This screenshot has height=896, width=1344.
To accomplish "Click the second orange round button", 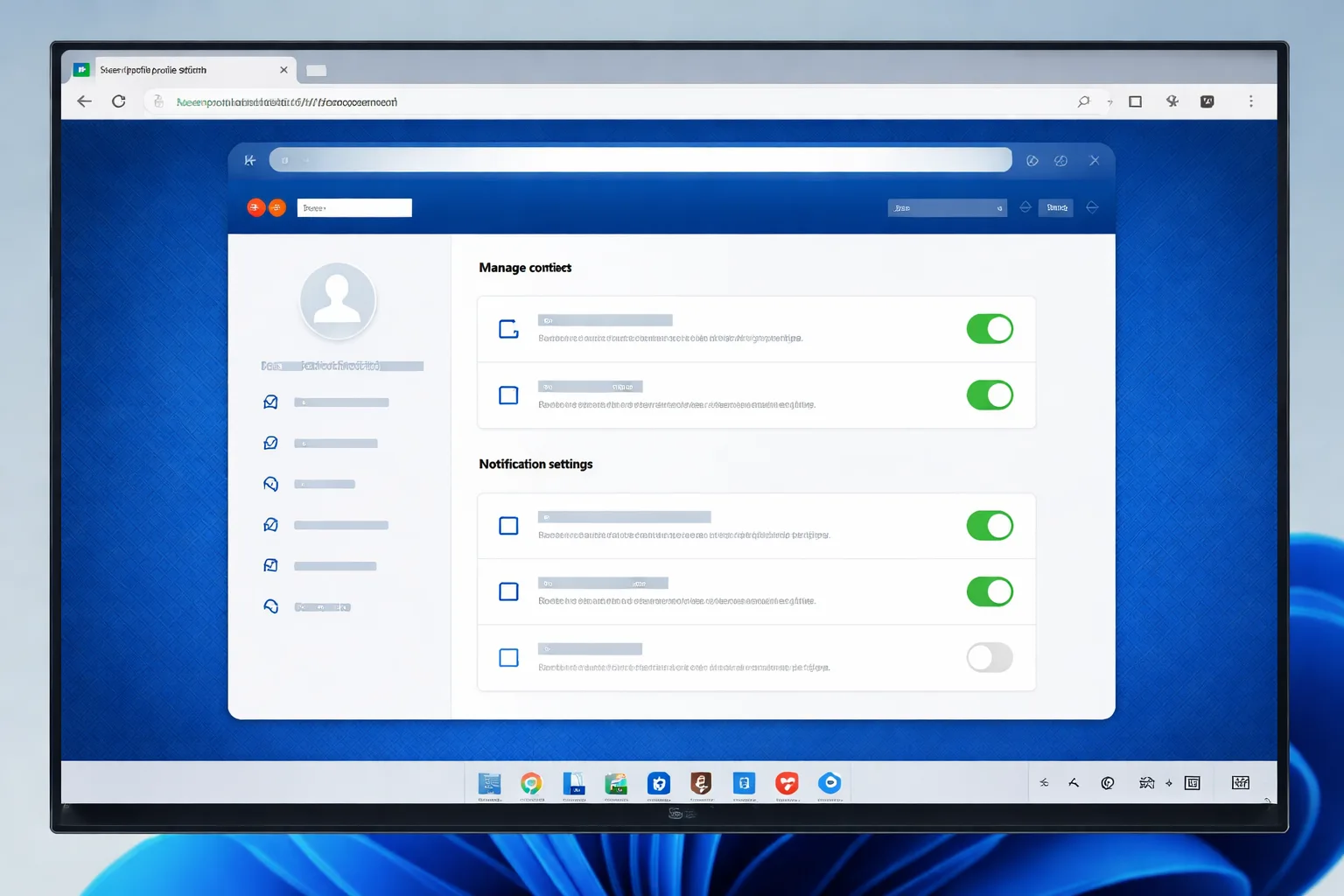I will click(x=276, y=207).
